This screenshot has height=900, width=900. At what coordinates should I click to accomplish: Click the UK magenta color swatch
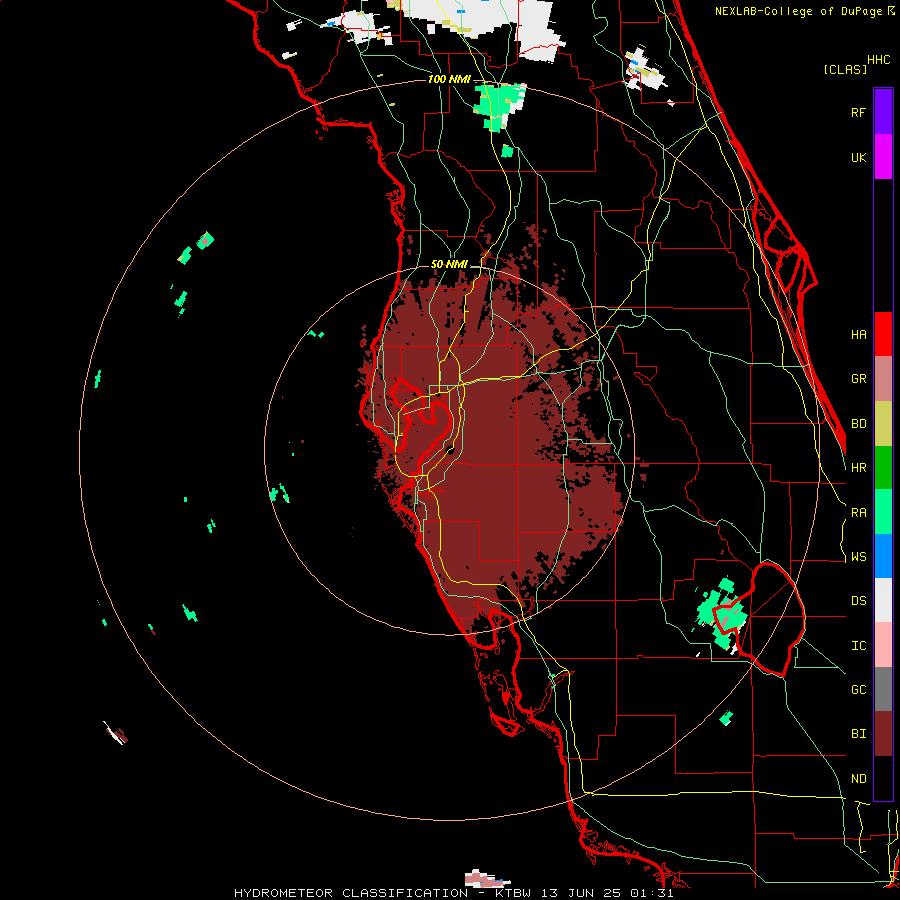pyautogui.click(x=883, y=157)
